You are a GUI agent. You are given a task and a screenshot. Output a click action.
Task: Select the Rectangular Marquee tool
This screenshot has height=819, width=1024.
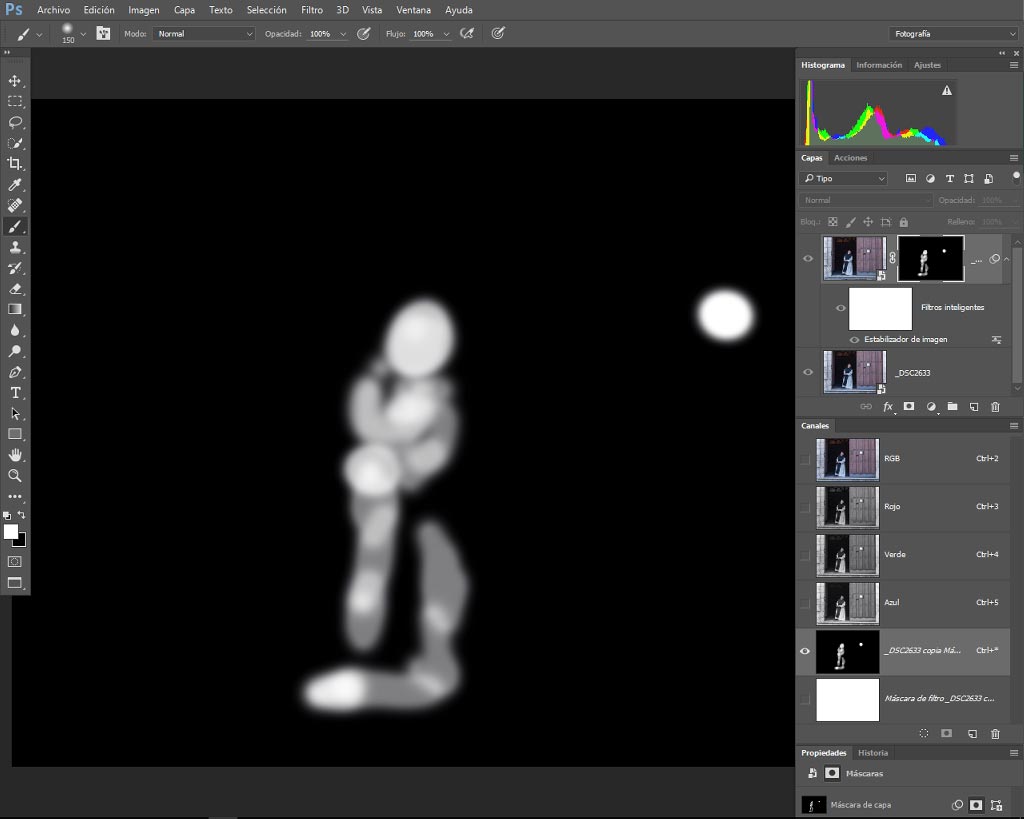click(14, 101)
